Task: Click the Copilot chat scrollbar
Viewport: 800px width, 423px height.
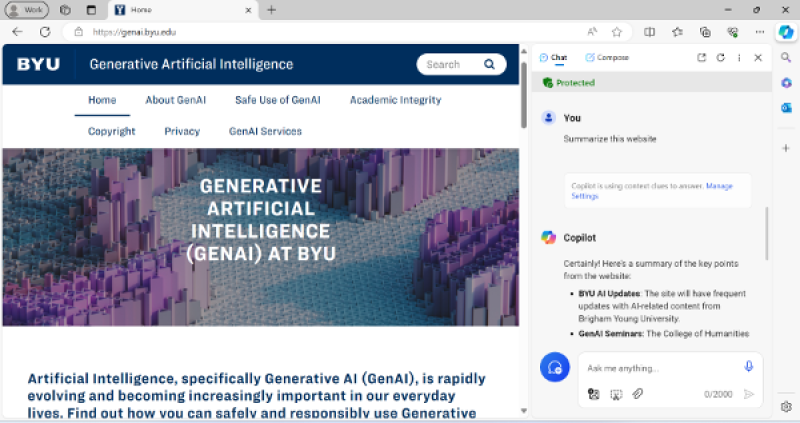Action: pos(766,234)
